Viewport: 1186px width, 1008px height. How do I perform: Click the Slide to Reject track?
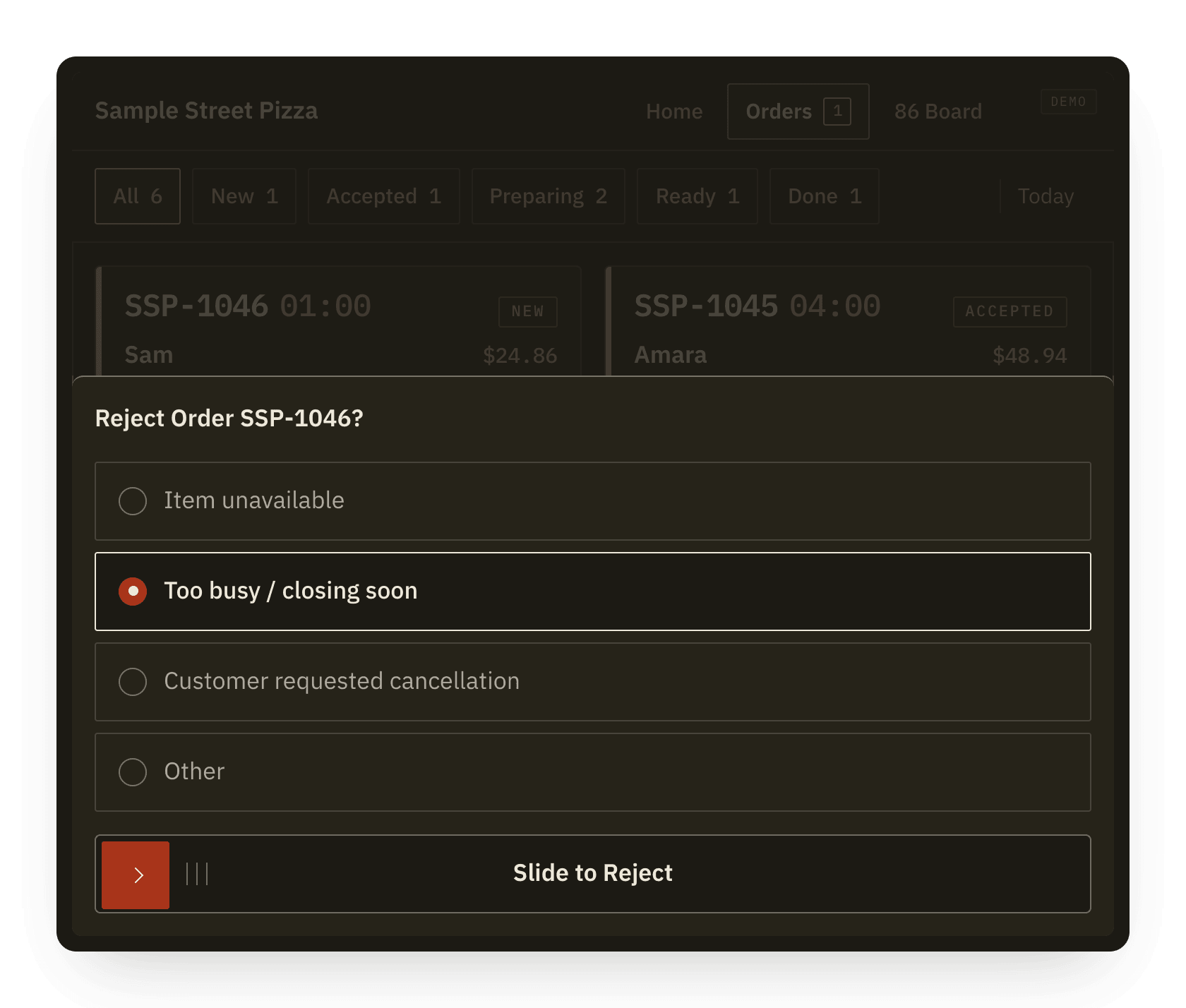(x=593, y=874)
